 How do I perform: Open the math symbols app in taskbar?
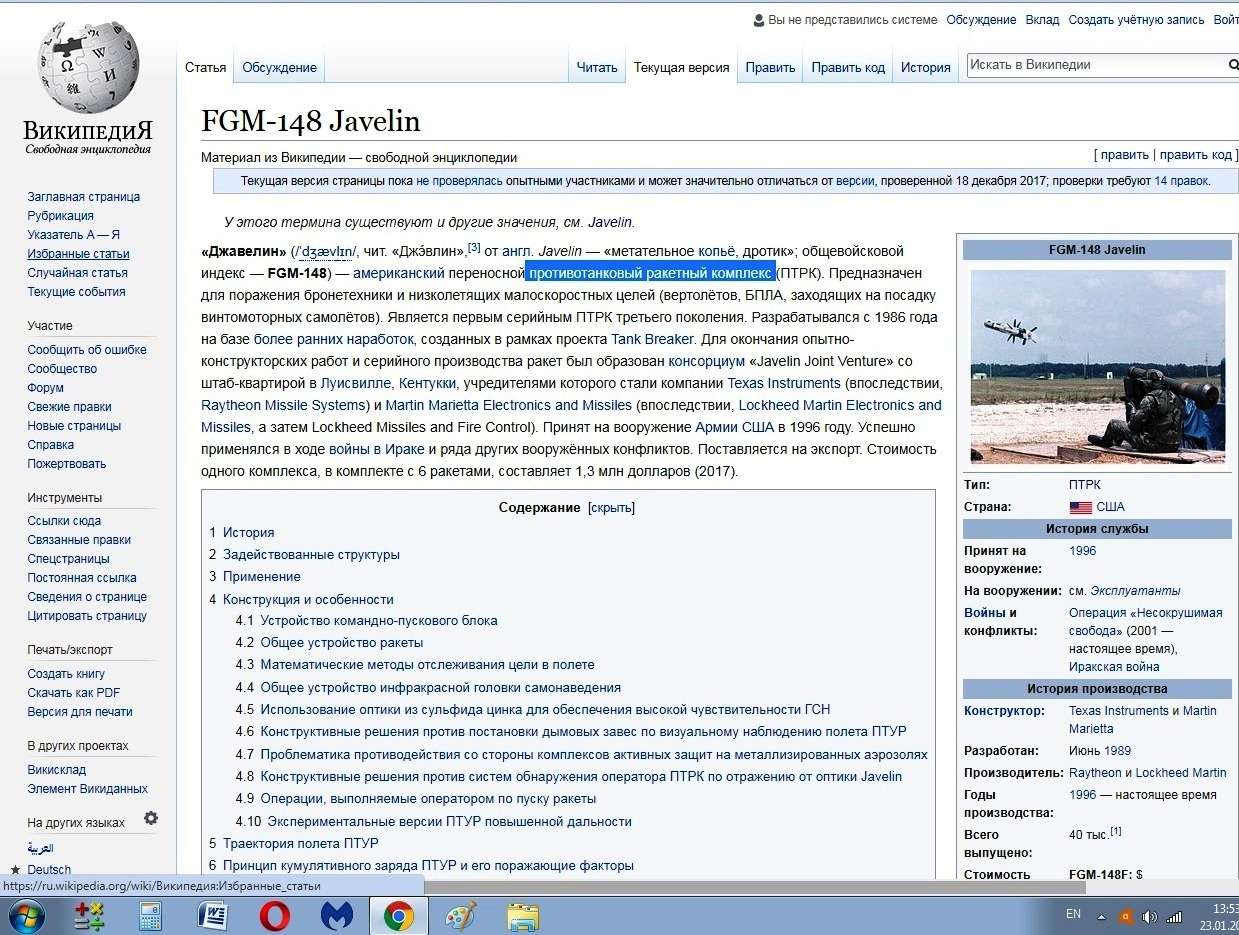[x=90, y=916]
